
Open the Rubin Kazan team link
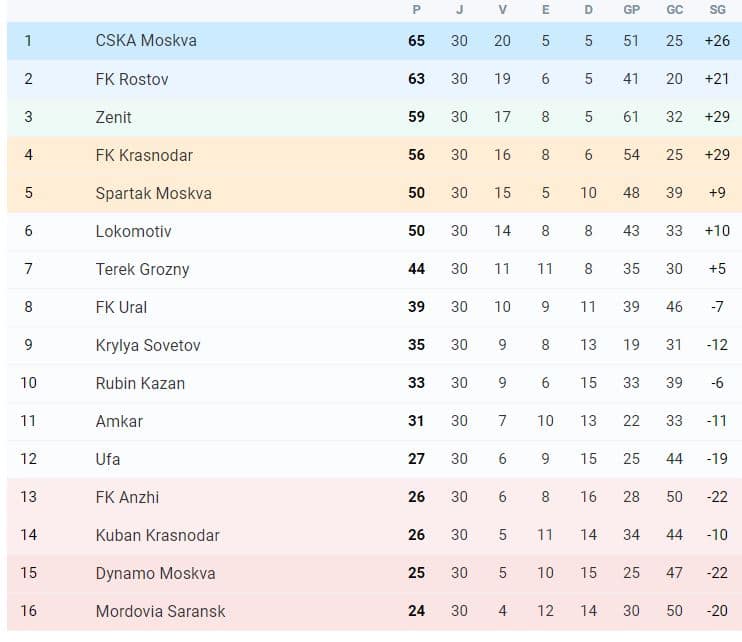coord(140,383)
